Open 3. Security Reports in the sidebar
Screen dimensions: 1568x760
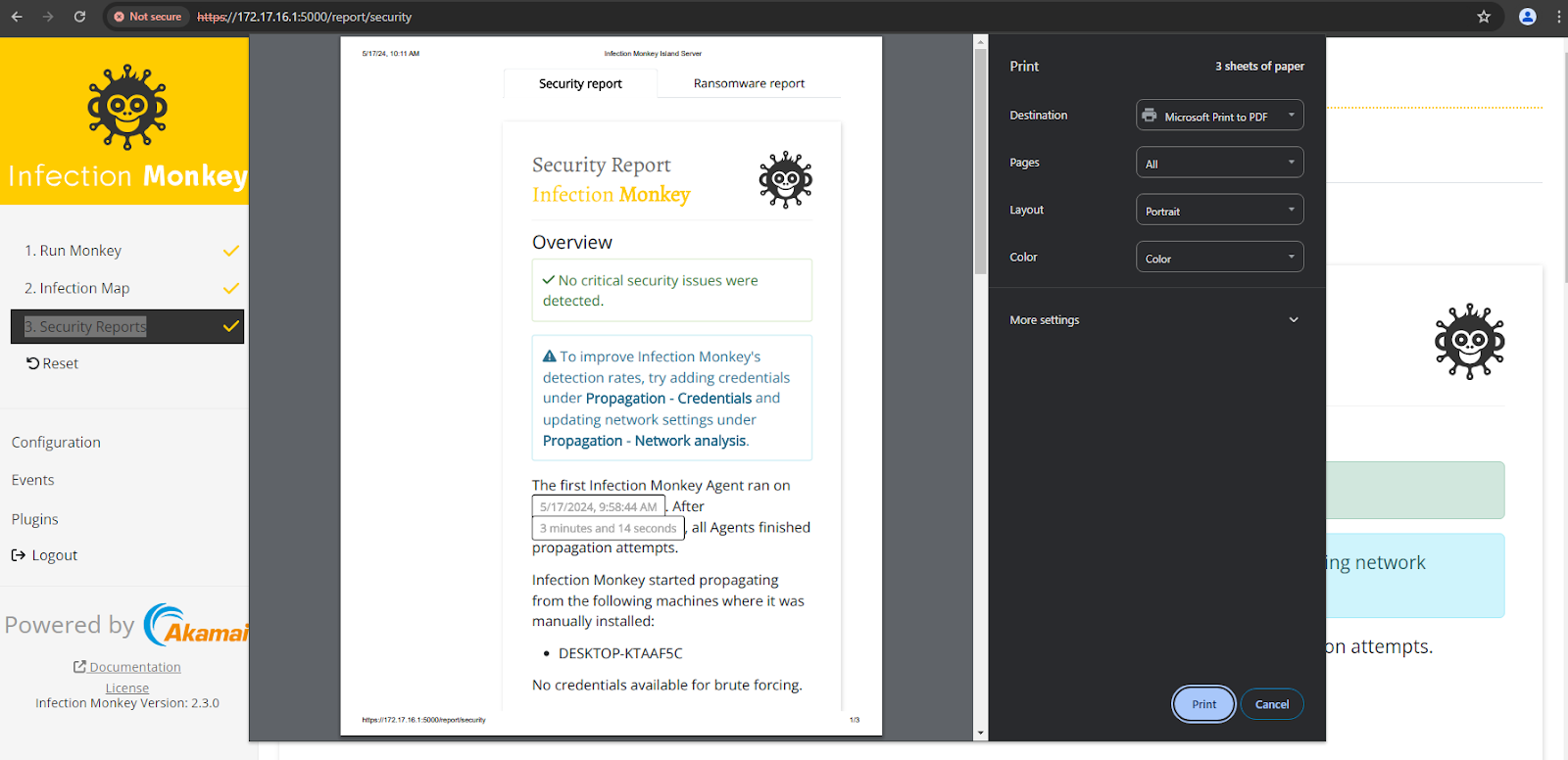click(127, 326)
